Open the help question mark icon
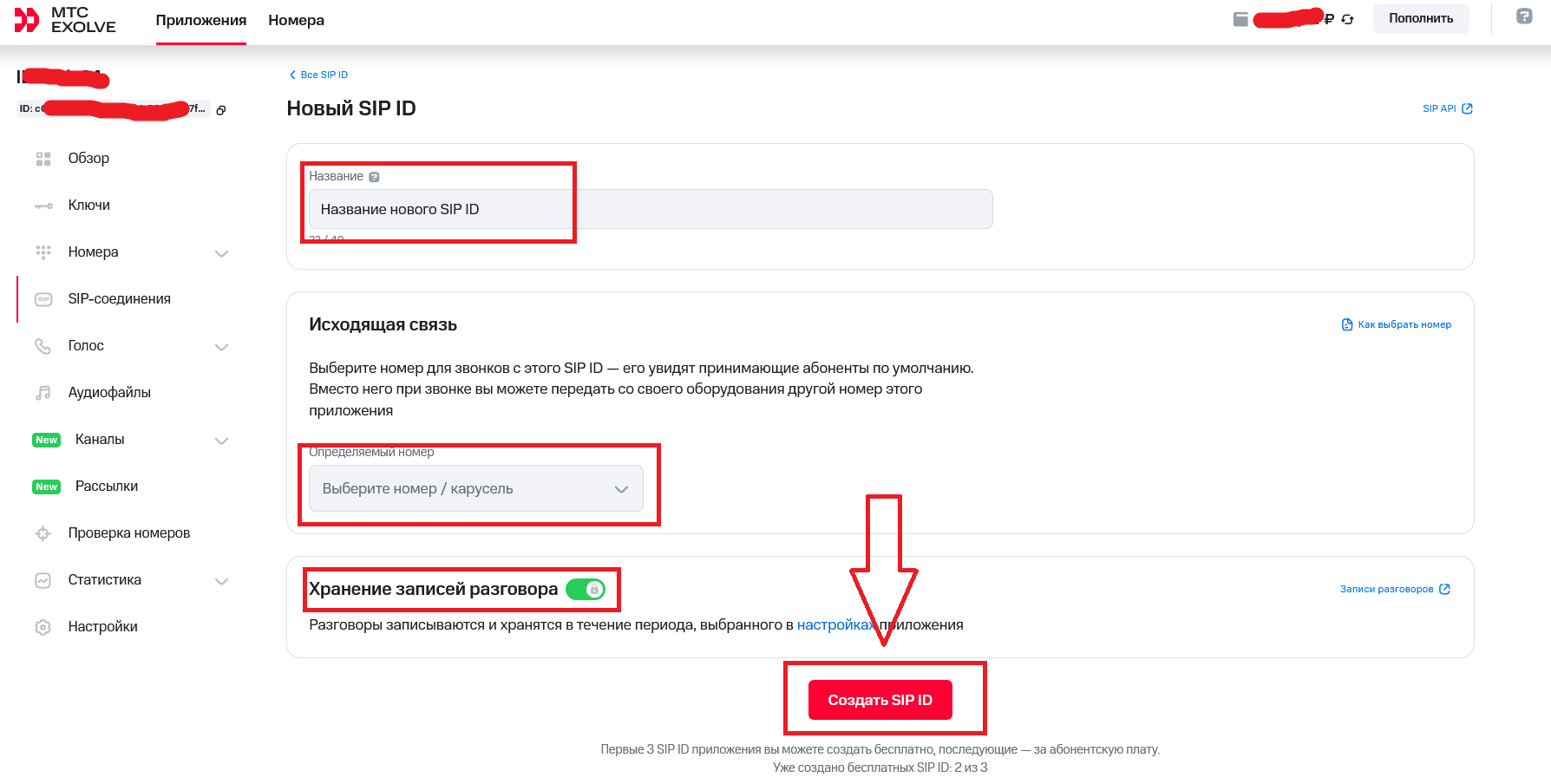 point(1524,16)
